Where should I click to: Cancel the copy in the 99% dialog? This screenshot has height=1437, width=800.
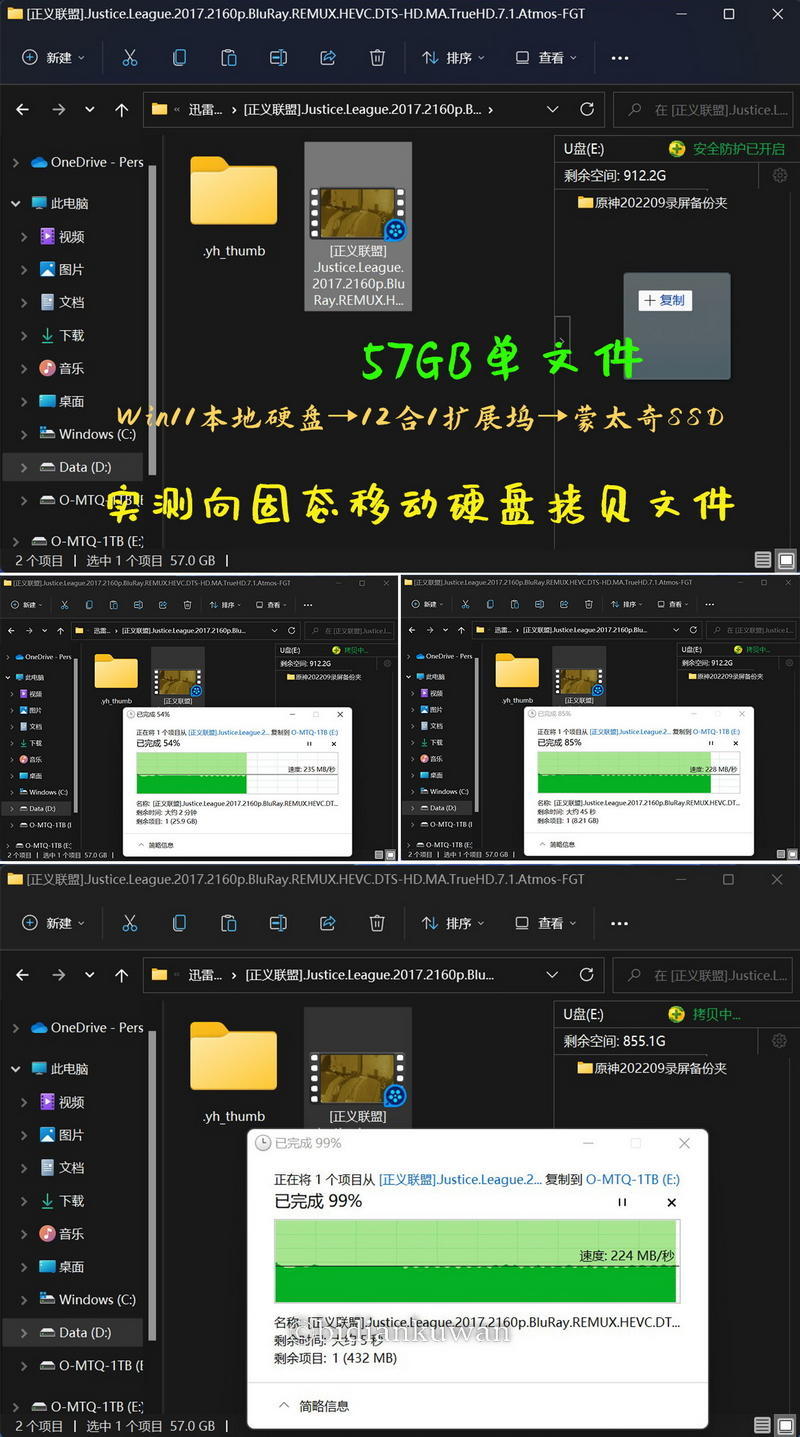[x=672, y=1202]
